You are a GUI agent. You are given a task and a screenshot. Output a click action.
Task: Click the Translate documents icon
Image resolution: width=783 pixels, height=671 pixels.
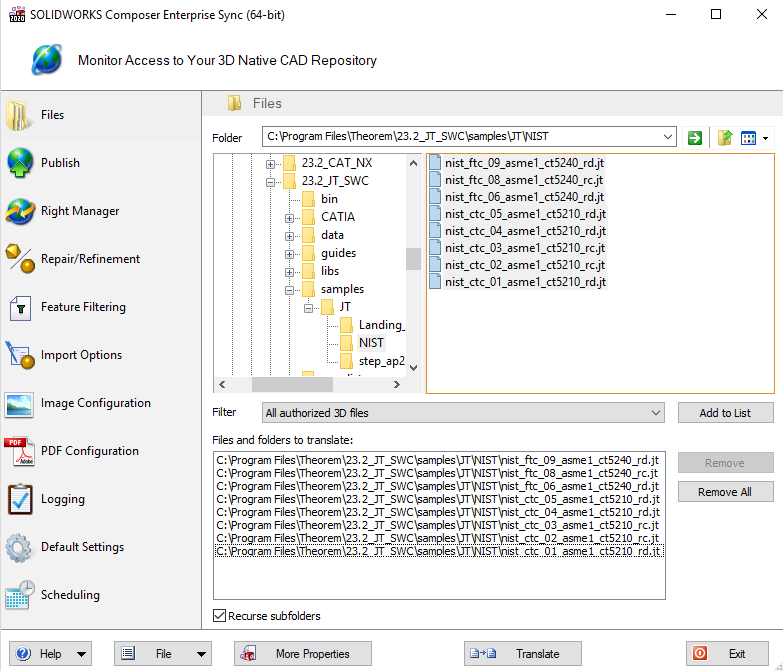pos(483,654)
